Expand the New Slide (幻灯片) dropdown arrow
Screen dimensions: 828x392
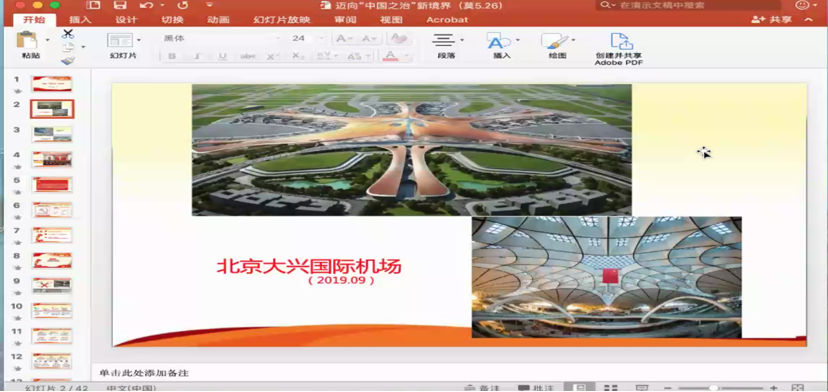pos(139,40)
